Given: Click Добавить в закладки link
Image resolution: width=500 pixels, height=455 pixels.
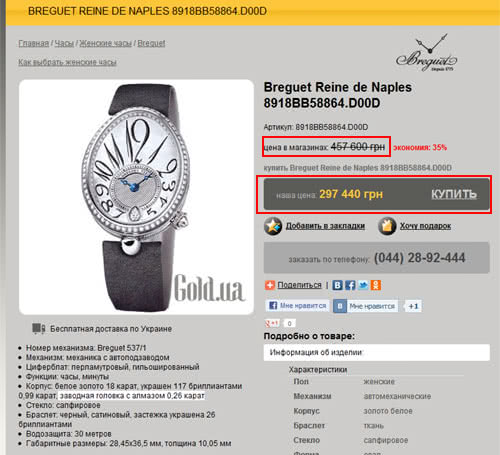Looking at the screenshot, I should point(325,226).
